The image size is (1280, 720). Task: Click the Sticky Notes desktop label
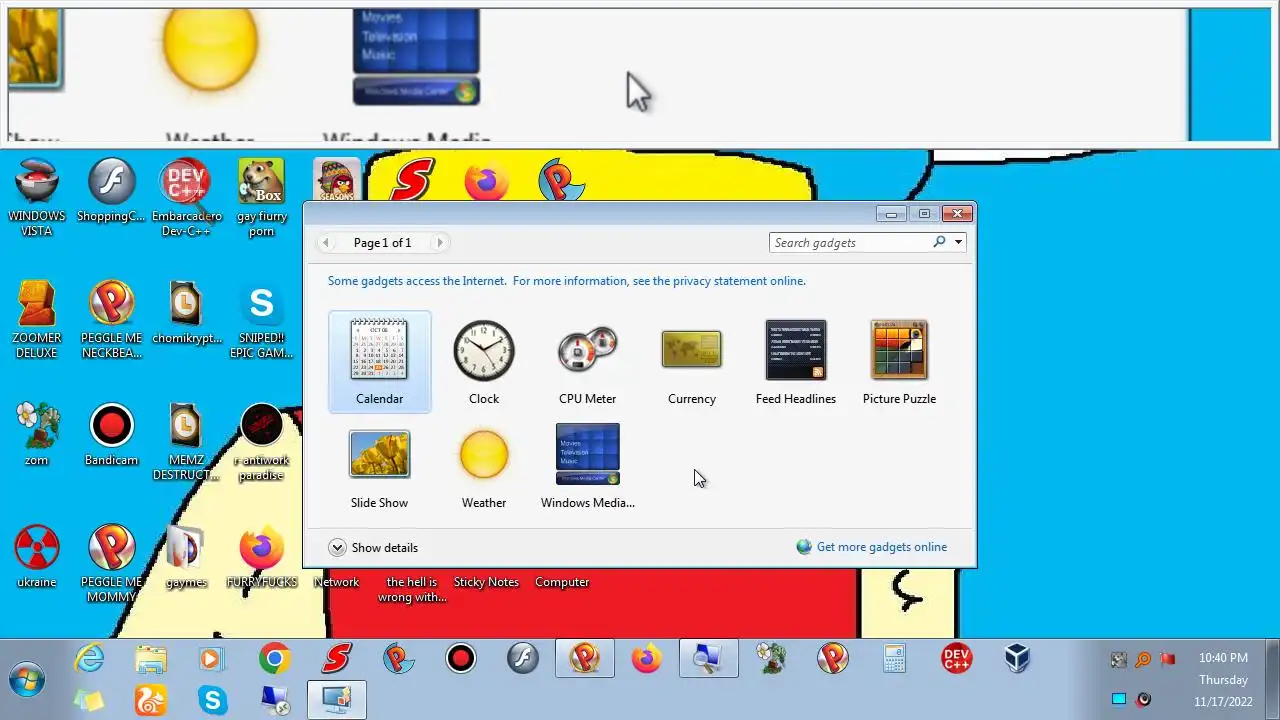pyautogui.click(x=486, y=582)
